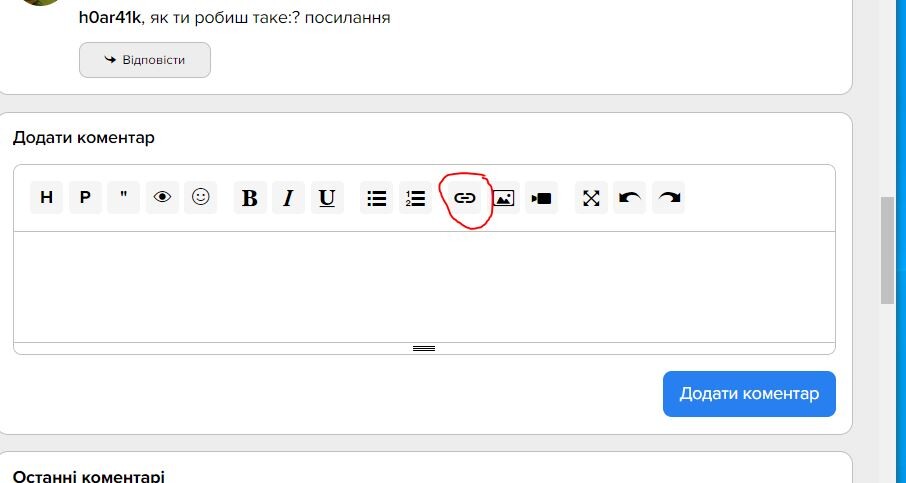This screenshot has height=483, width=906.
Task: Select the comment text 'як ти робиш таке:? посилання'
Action: (x=270, y=17)
